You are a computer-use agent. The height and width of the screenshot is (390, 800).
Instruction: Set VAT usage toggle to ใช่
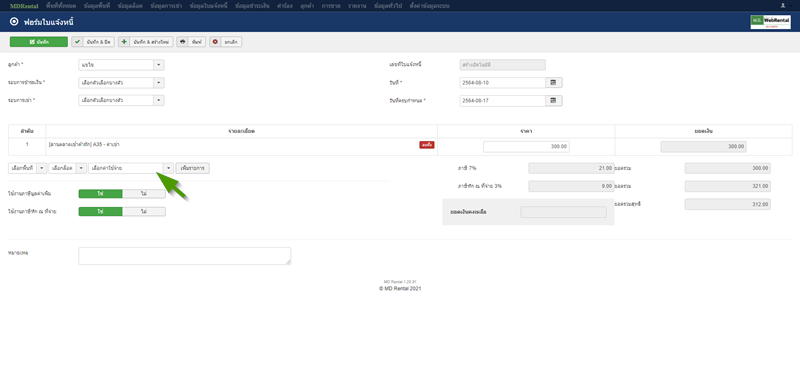[x=101, y=194]
